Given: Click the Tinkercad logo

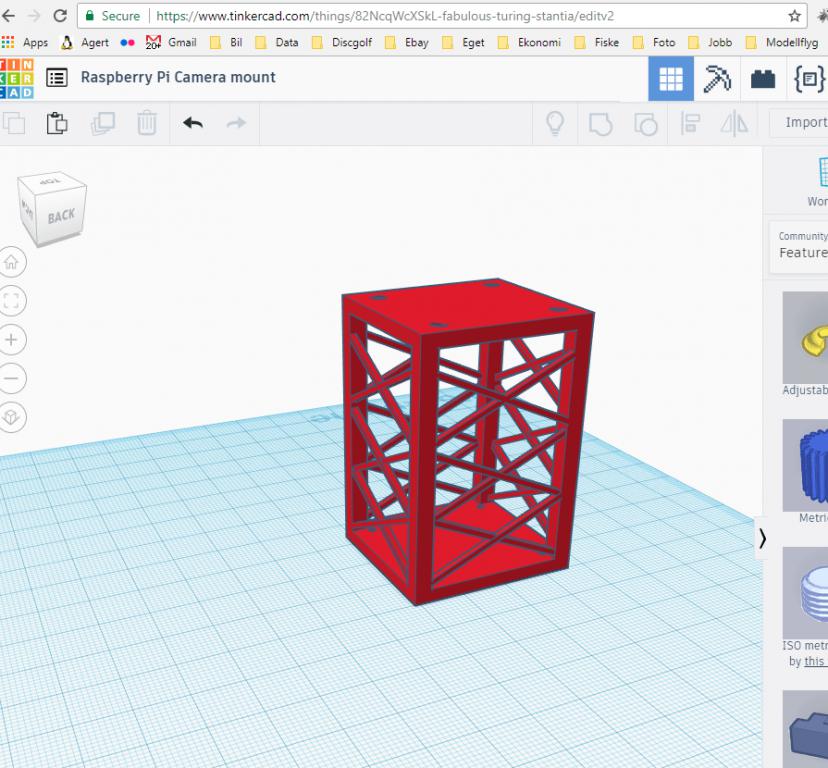Looking at the screenshot, I should [x=18, y=78].
